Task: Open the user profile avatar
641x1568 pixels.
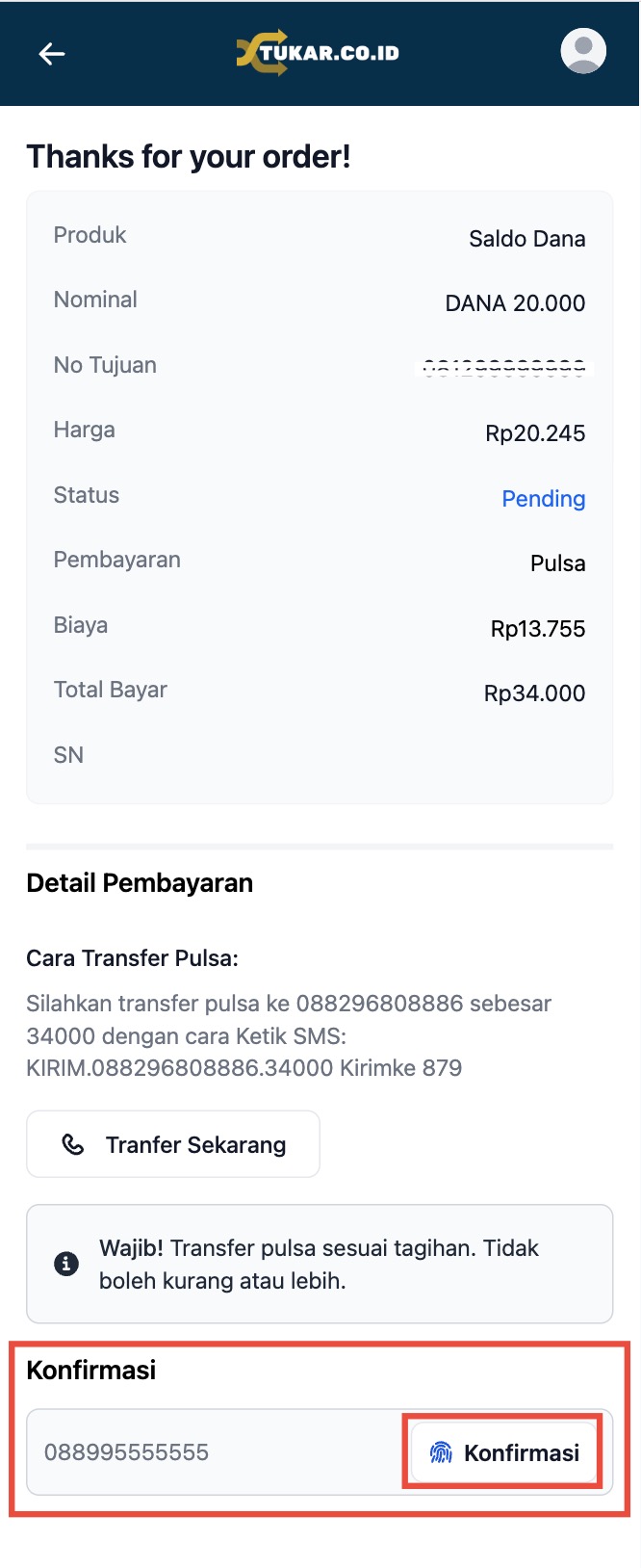Action: 583,51
